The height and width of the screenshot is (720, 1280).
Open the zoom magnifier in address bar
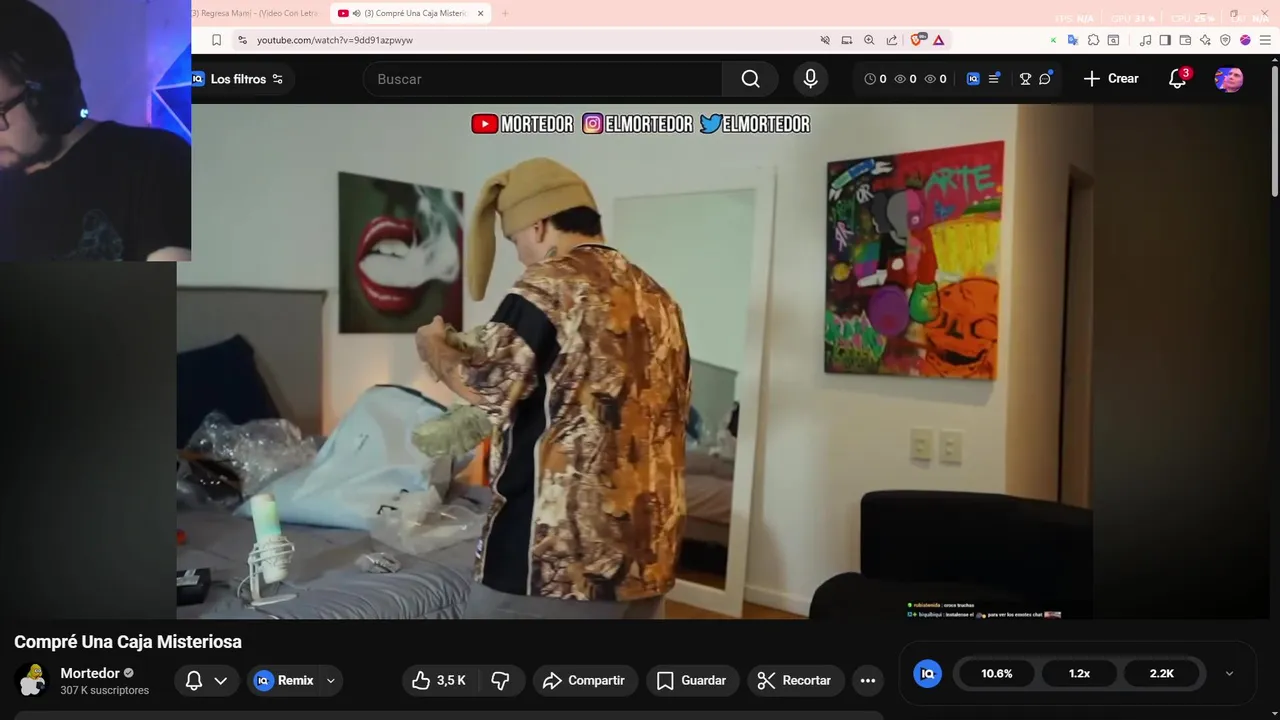[869, 40]
